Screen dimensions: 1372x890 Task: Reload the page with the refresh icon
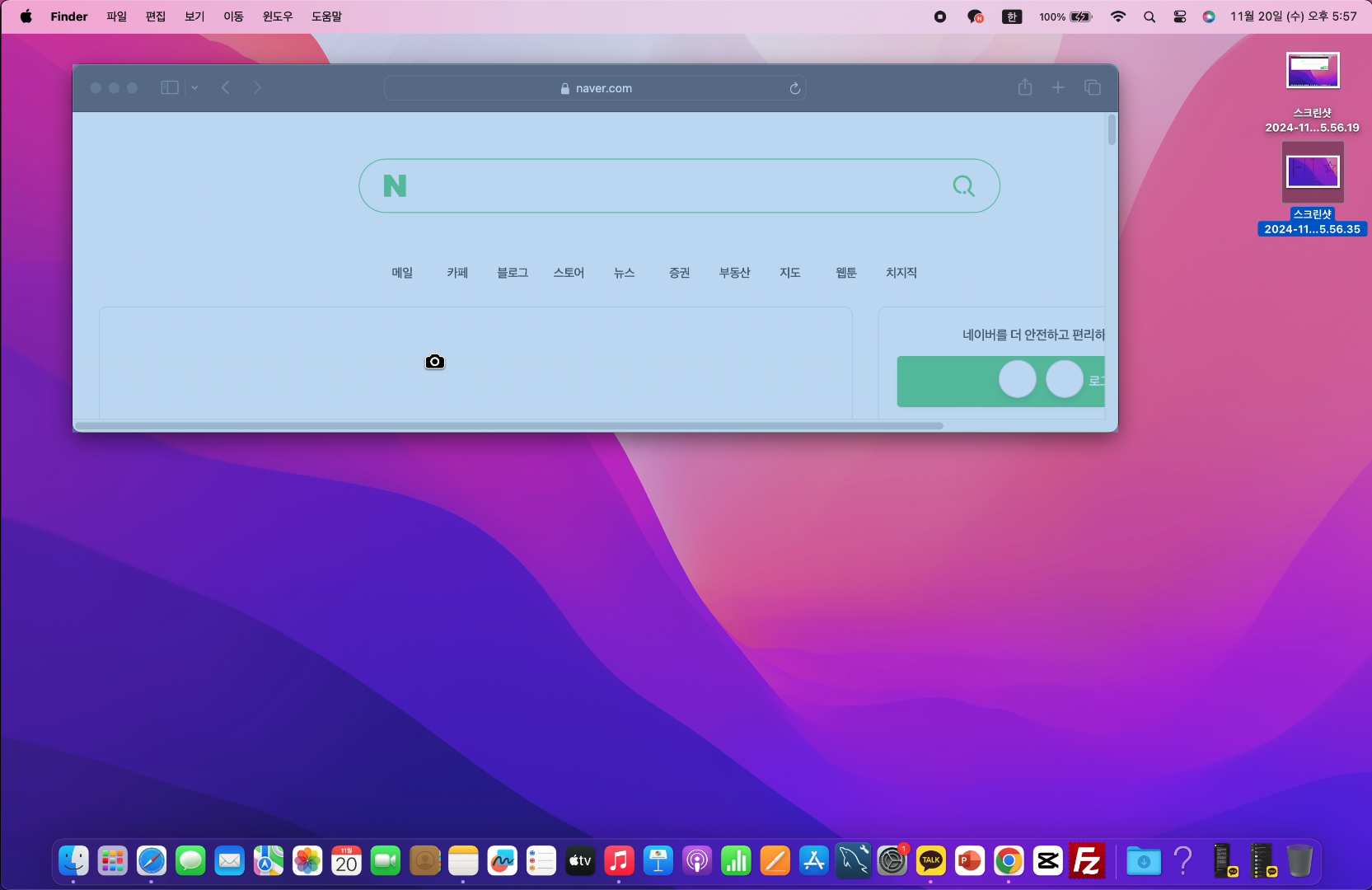[x=794, y=88]
